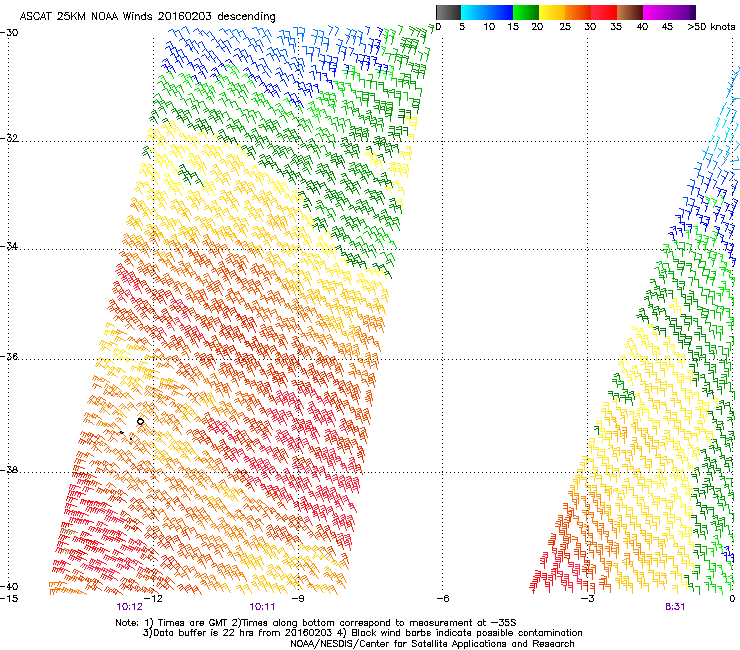Click the latitude label '-32'
The width and height of the screenshot is (740, 650).
click(9, 138)
